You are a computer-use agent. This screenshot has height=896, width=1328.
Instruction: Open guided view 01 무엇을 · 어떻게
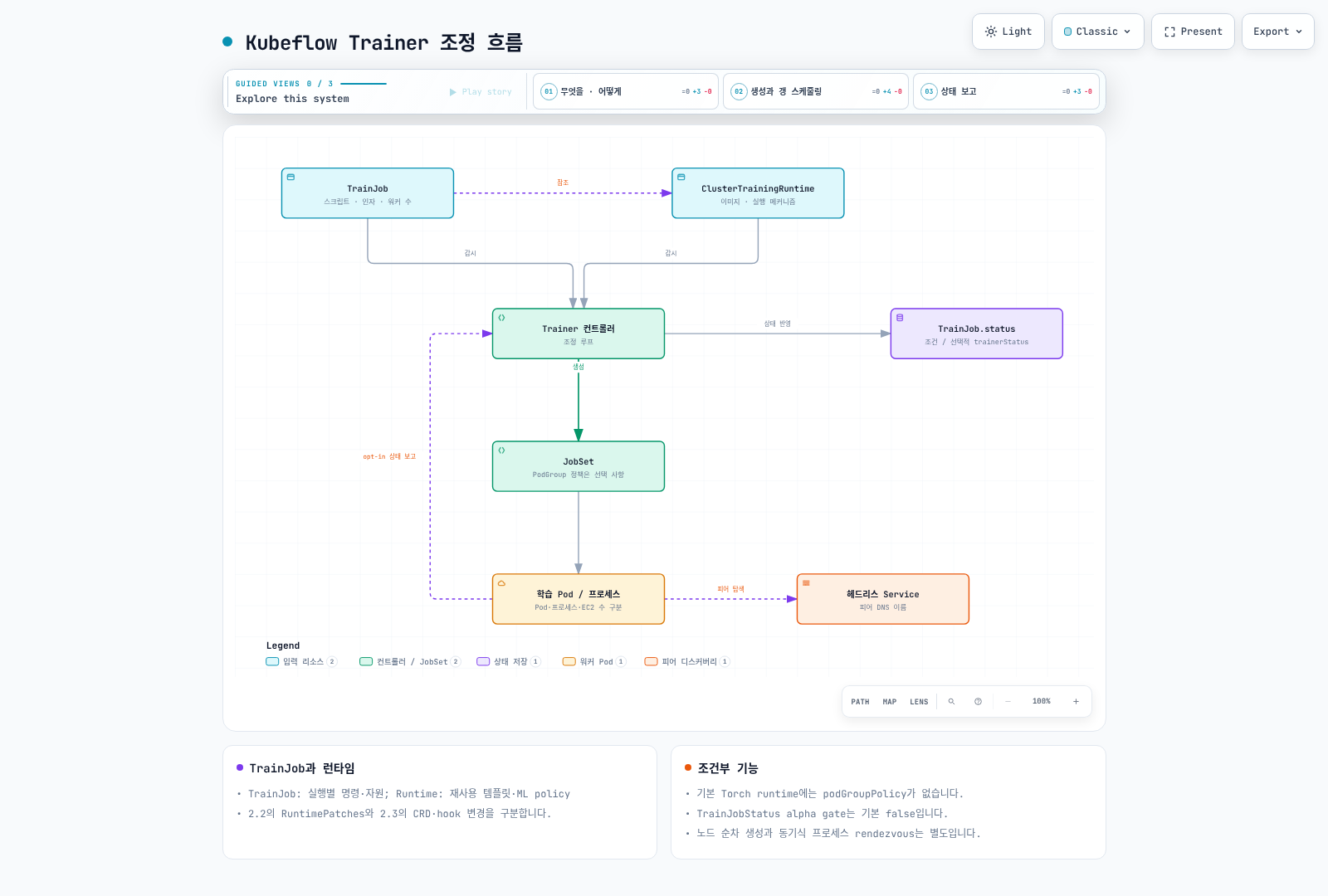click(x=626, y=91)
